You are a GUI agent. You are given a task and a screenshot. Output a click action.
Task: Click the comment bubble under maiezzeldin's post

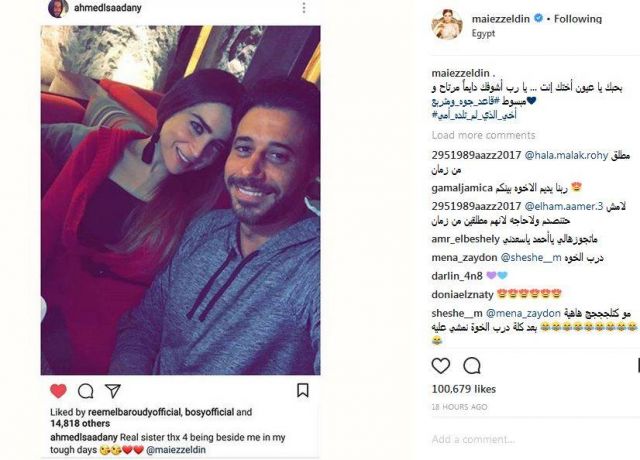pyautogui.click(x=472, y=366)
